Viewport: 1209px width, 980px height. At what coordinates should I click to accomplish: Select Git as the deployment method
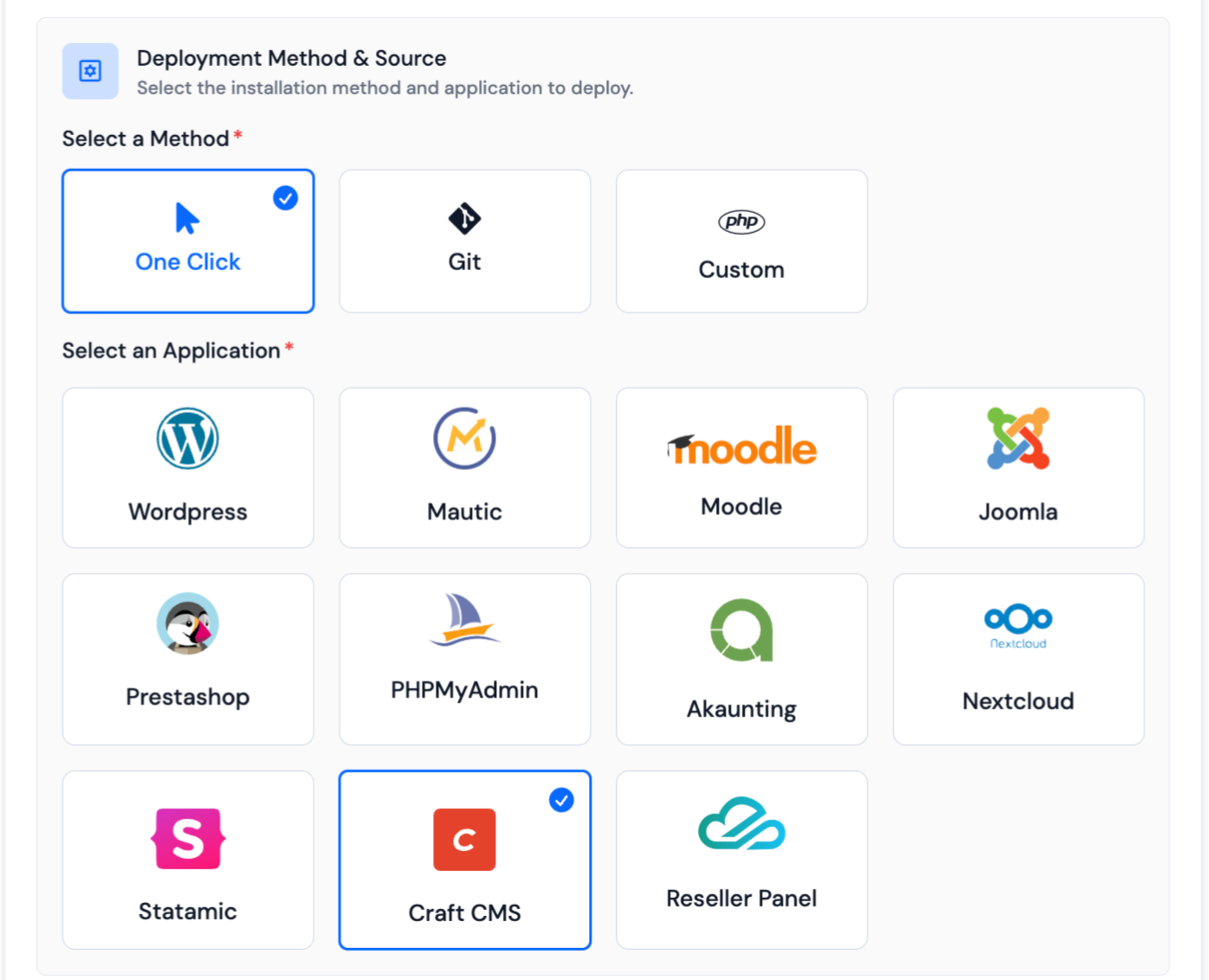(x=464, y=241)
